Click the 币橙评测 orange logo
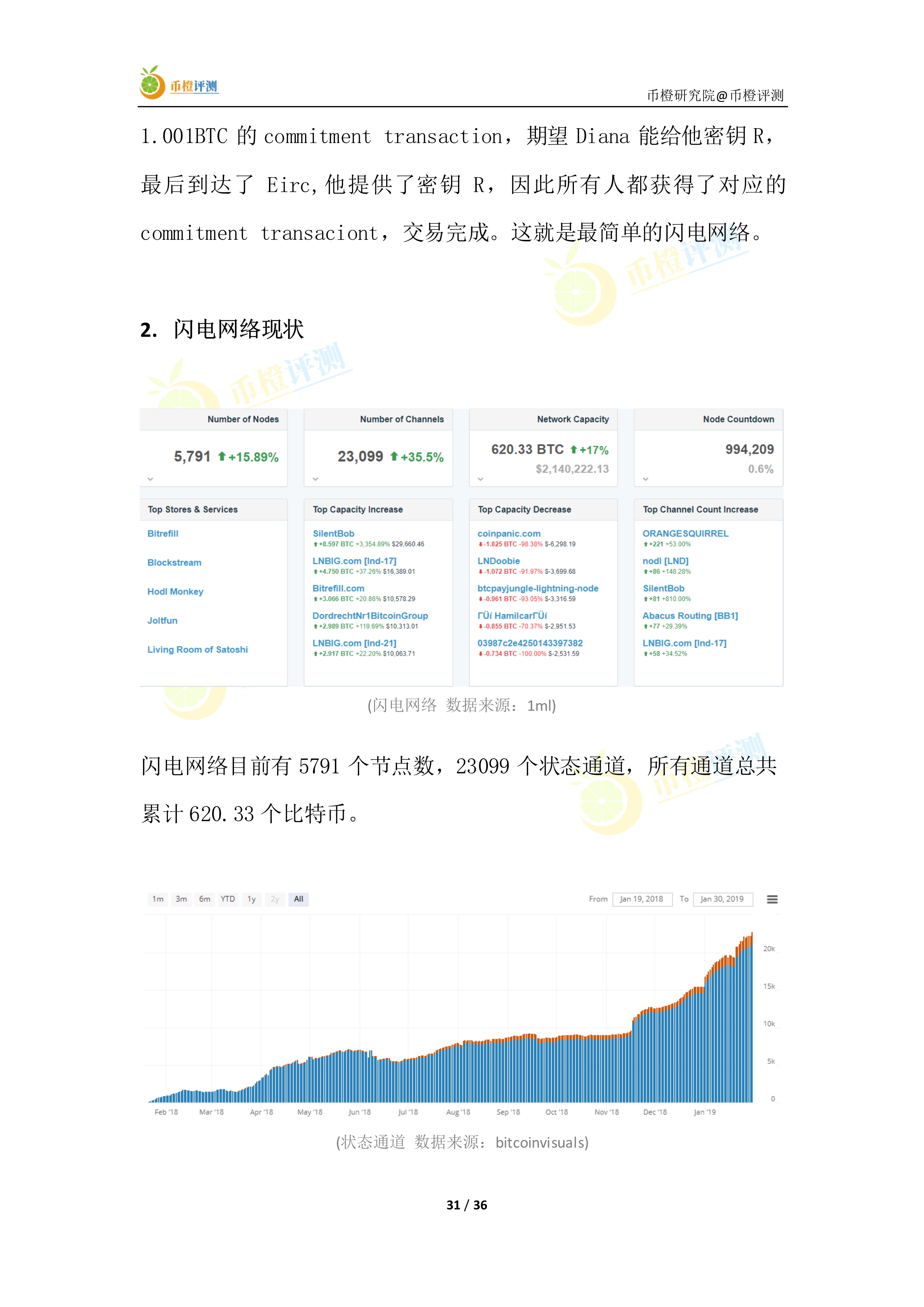Viewport: 924px width, 1307px height. click(179, 83)
